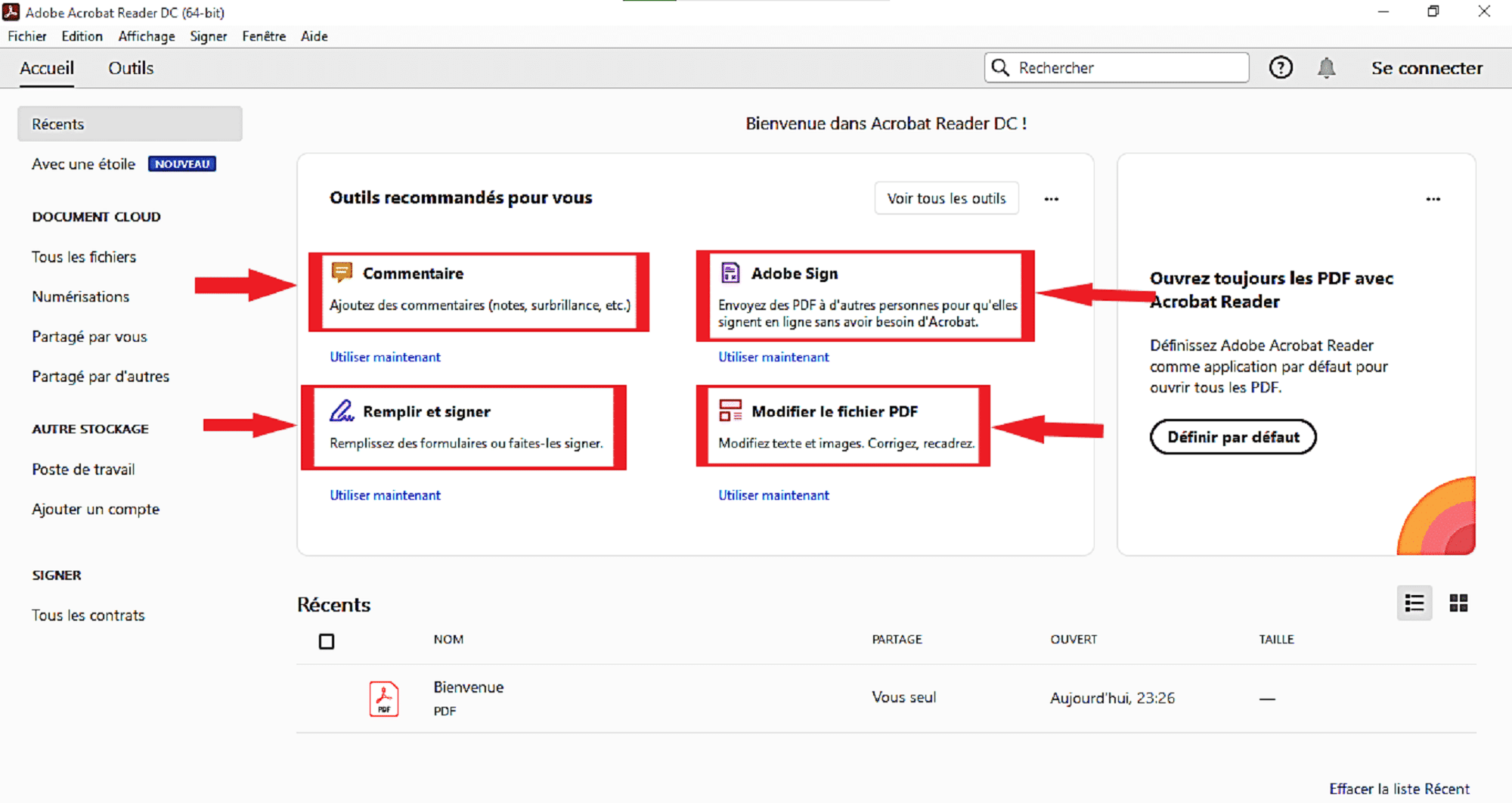
Task: Click Effacer la liste Récent link
Action: [x=1399, y=789]
